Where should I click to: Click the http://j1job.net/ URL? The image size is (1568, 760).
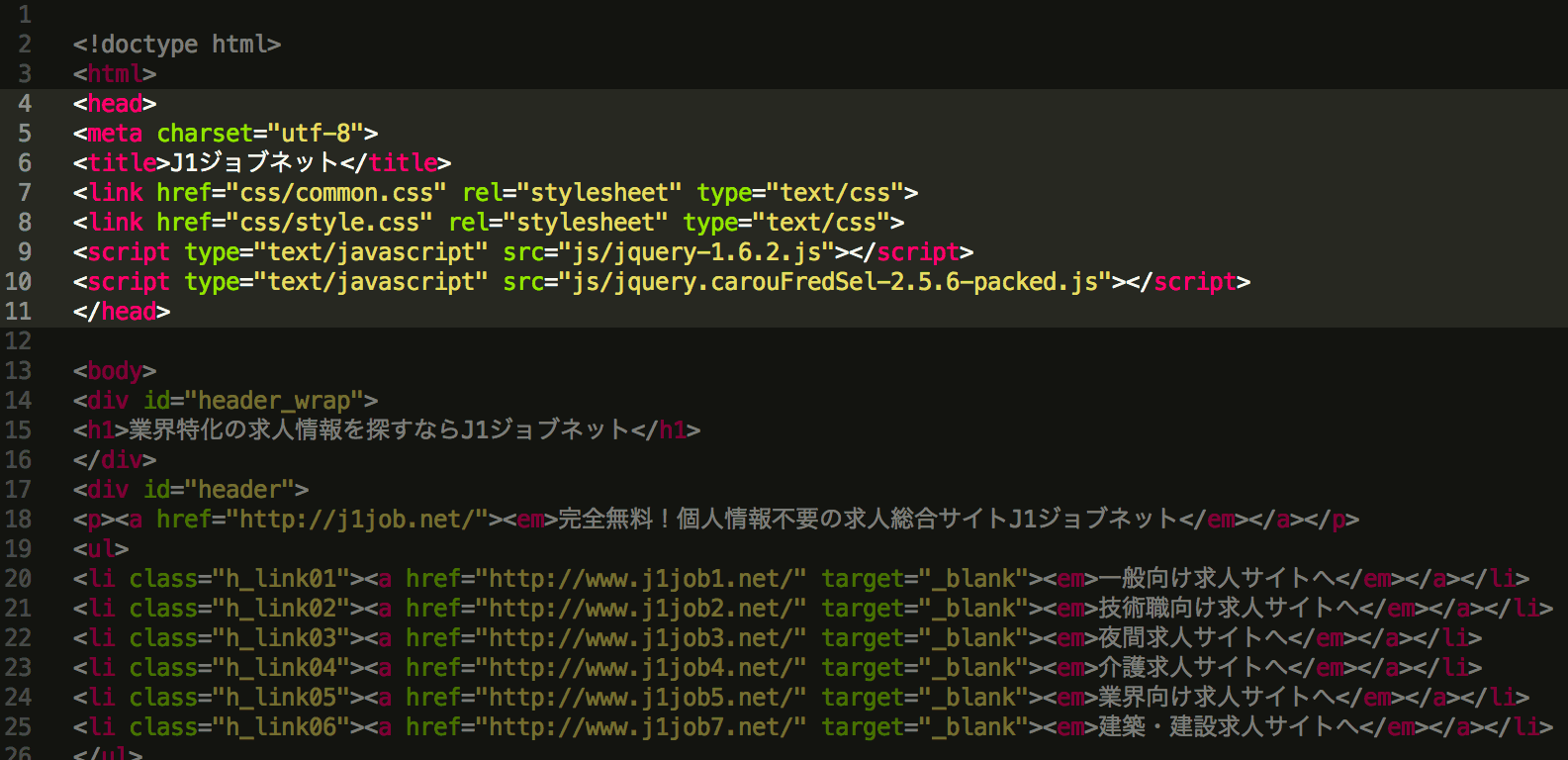(357, 520)
